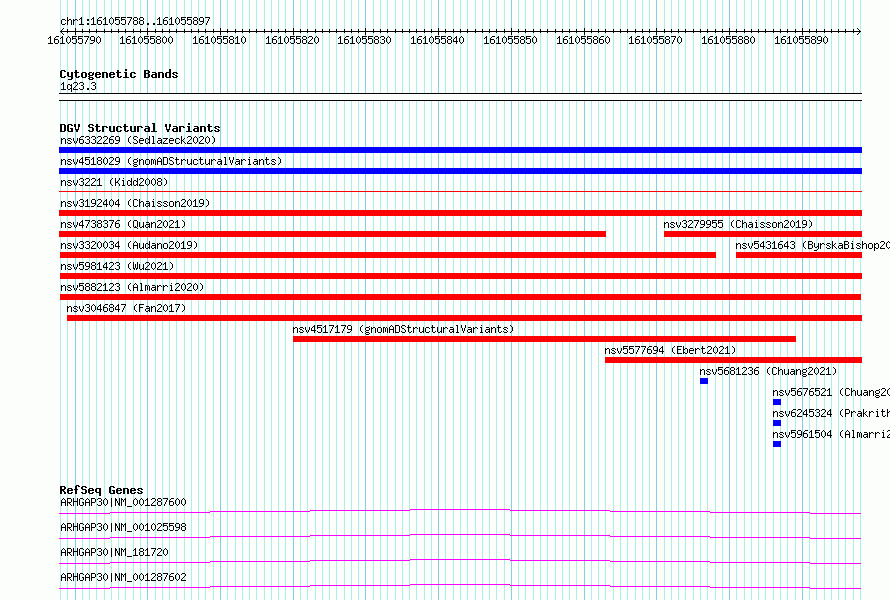Click the Cytogenetic Bands track heading
890x600 pixels.
tap(119, 74)
